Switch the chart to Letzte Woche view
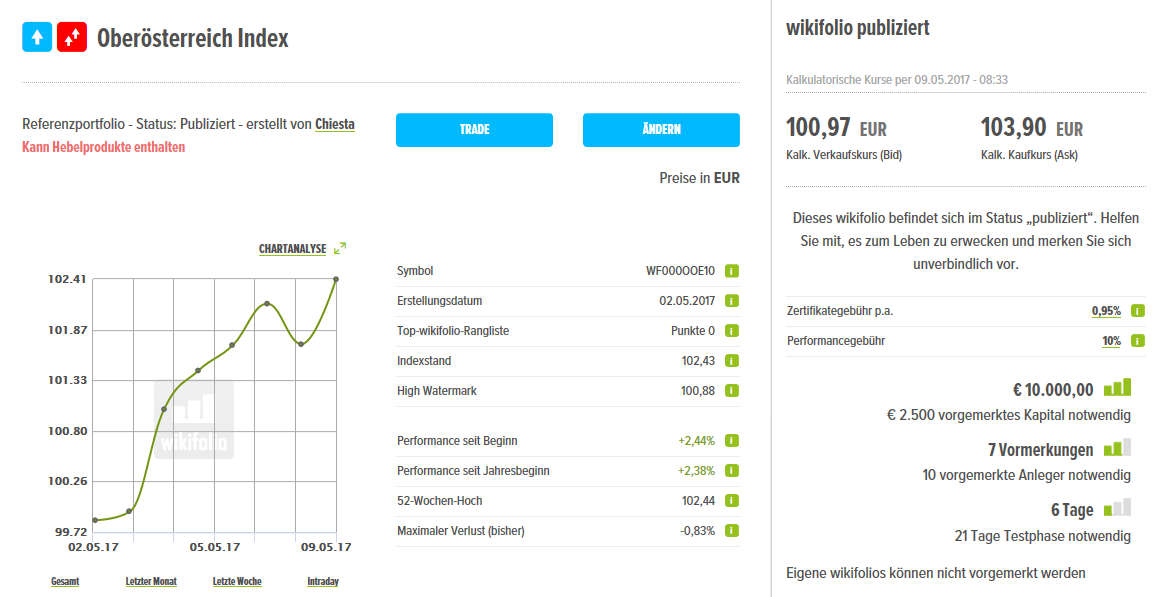This screenshot has height=597, width=1165. click(236, 580)
